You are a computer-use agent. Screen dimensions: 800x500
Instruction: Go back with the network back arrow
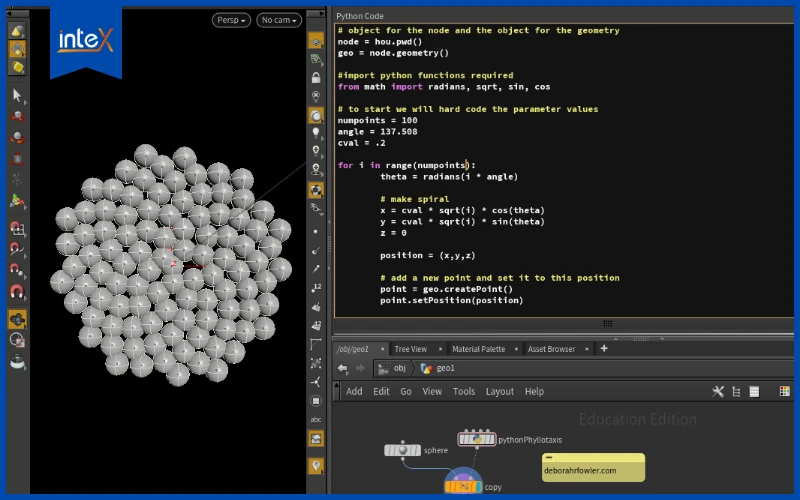point(343,368)
